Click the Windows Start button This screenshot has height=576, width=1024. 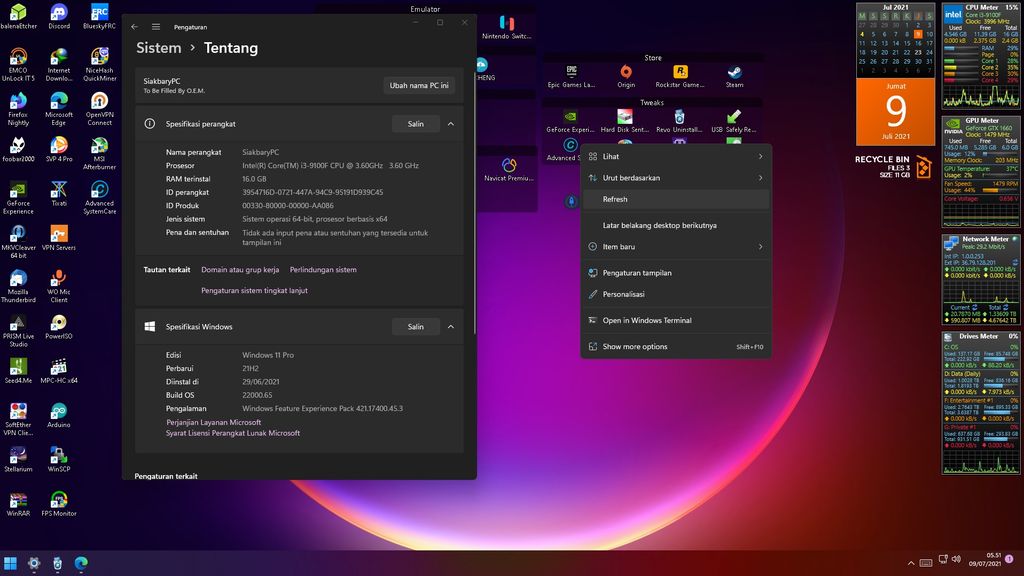(10, 563)
